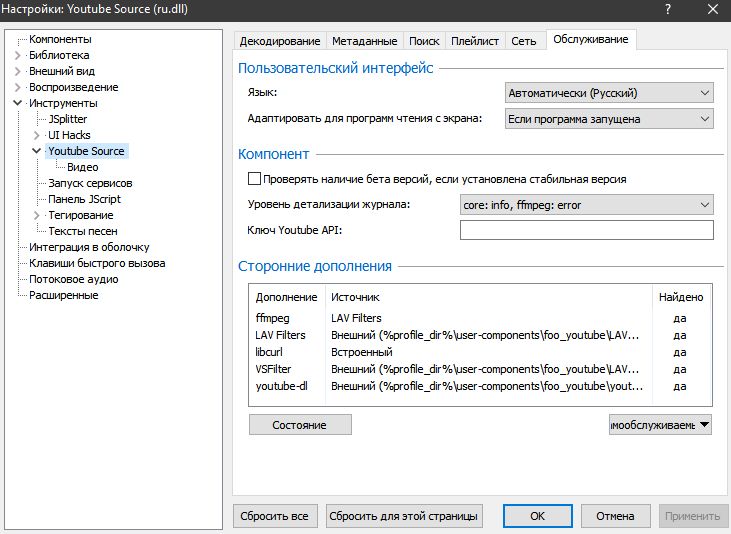Select Библиотека in the settings tree

(59, 55)
